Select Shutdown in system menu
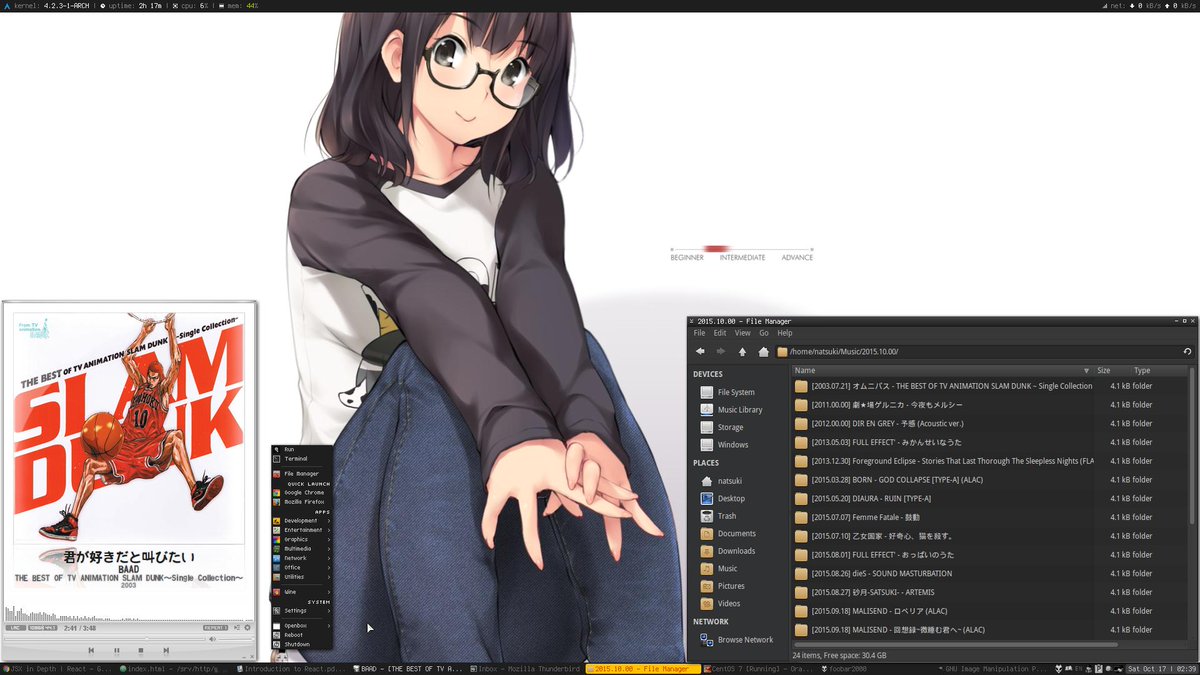The height and width of the screenshot is (675, 1200). pyautogui.click(x=301, y=645)
